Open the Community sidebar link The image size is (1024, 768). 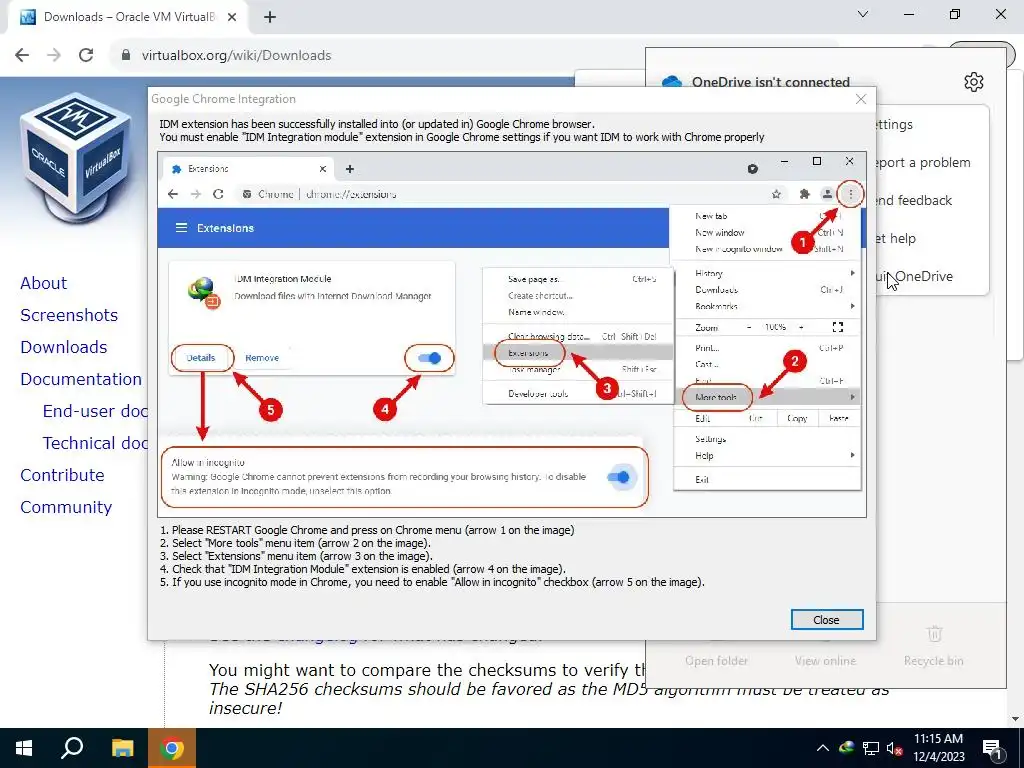point(66,507)
